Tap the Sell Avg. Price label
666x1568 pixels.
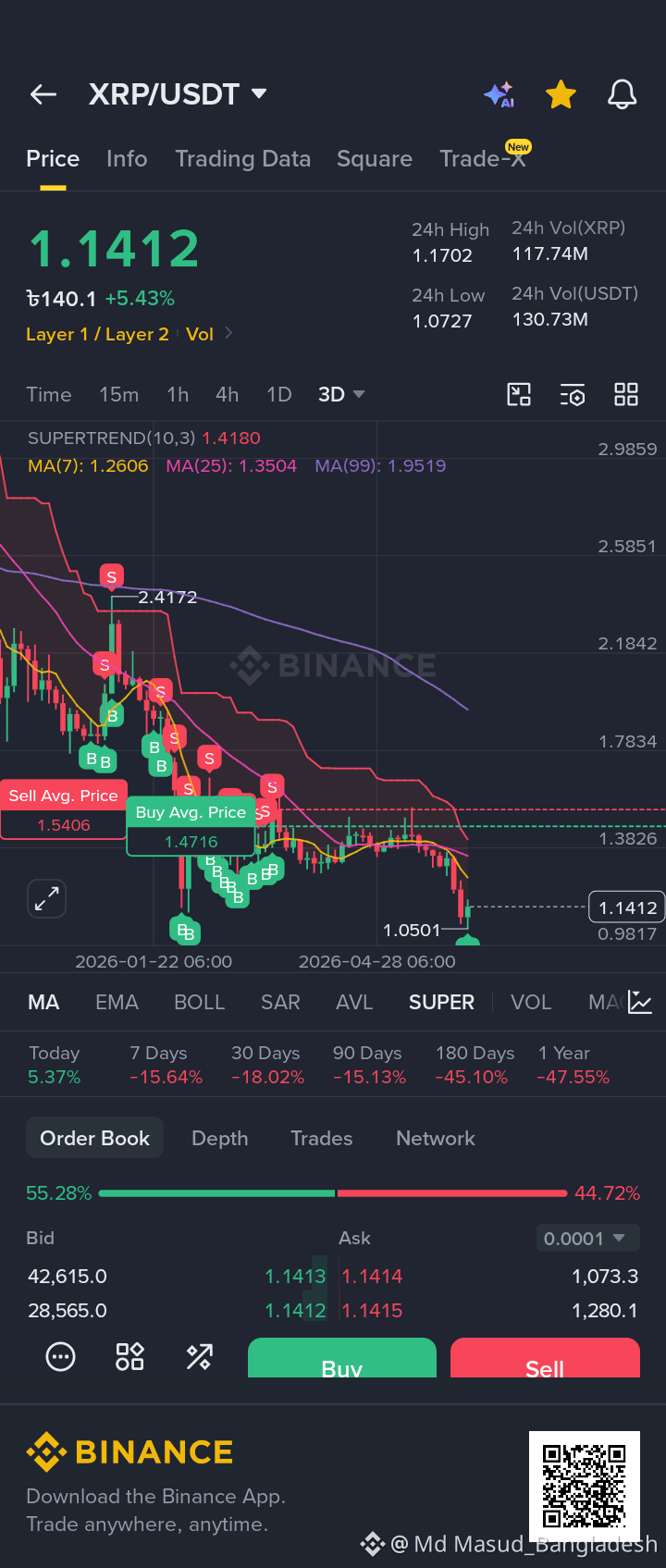[x=63, y=796]
